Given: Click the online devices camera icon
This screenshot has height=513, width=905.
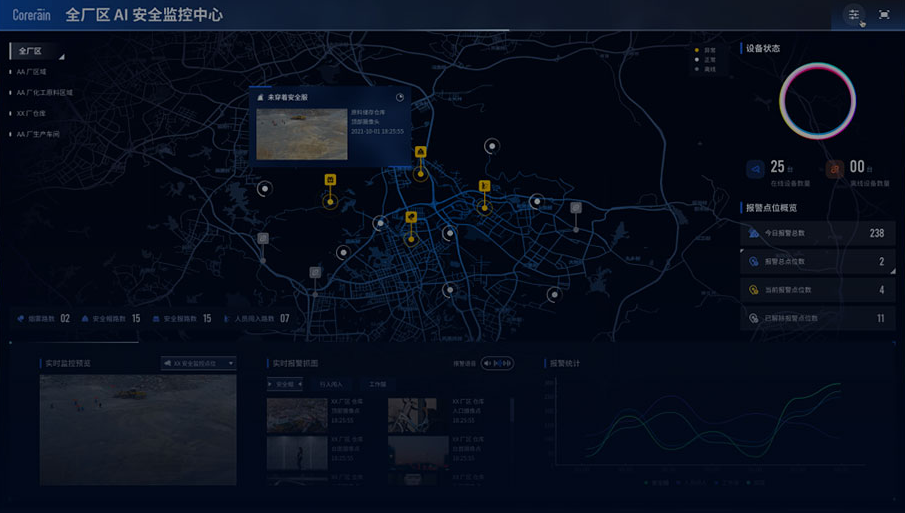Looking at the screenshot, I should pos(755,169).
